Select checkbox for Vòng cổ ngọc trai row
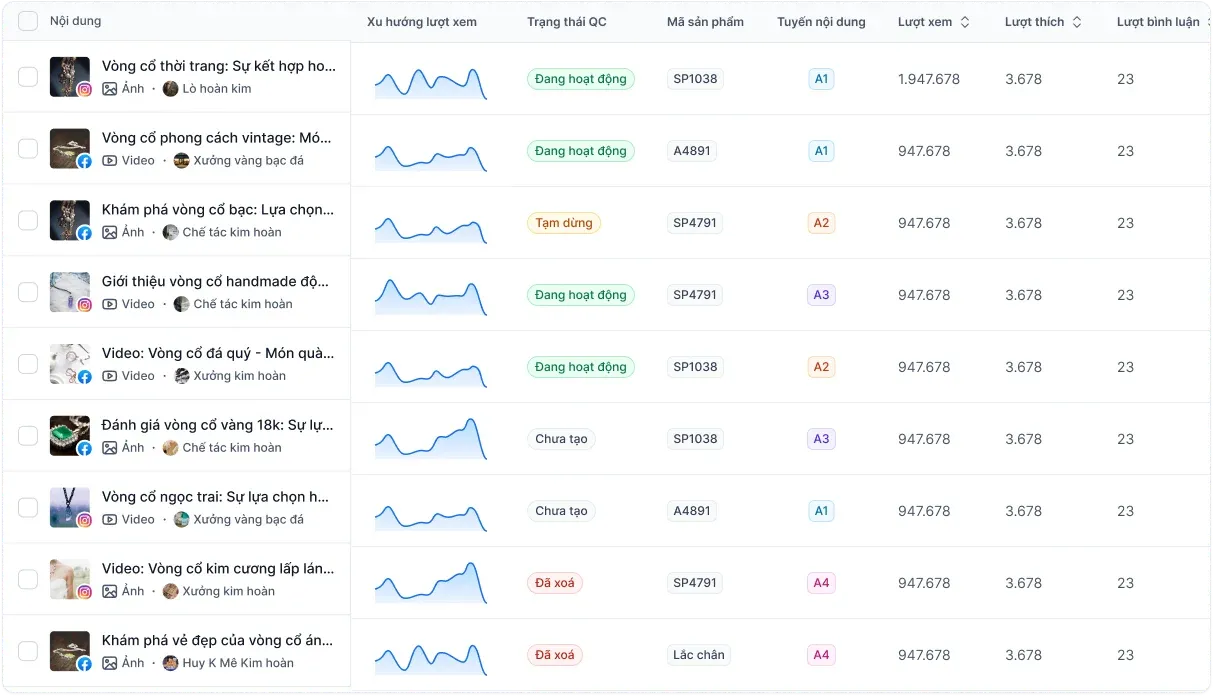Screen dimensions: 1213x696 click(x=28, y=508)
